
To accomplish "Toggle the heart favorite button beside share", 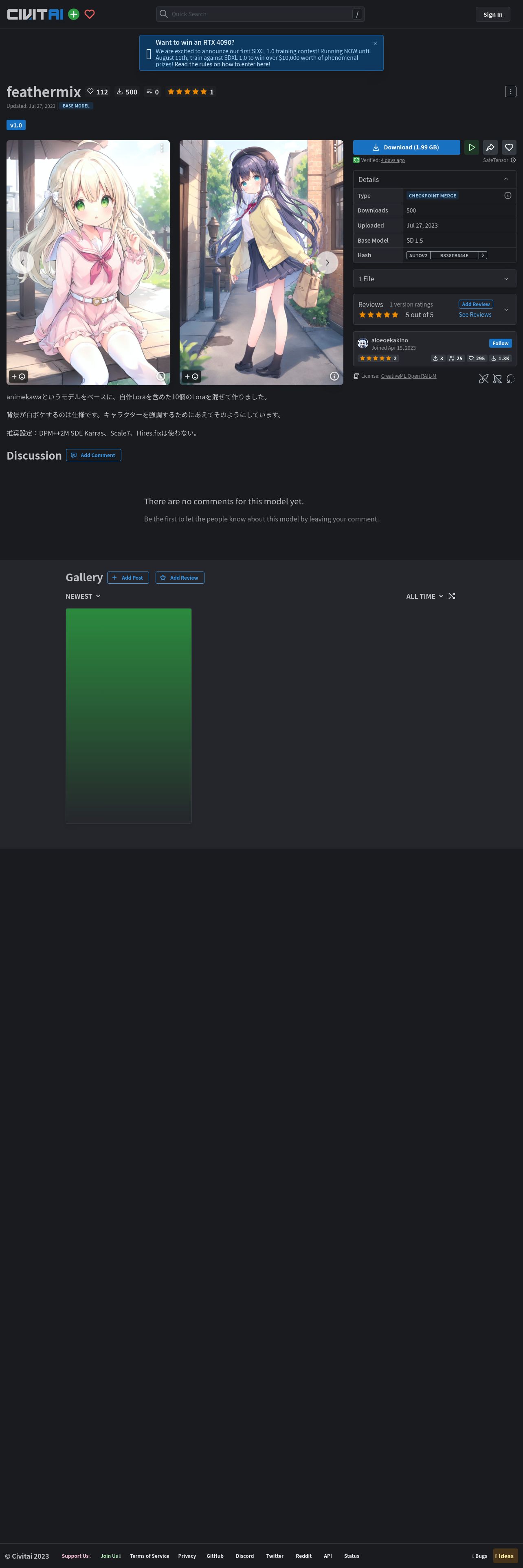I will pos(509,147).
